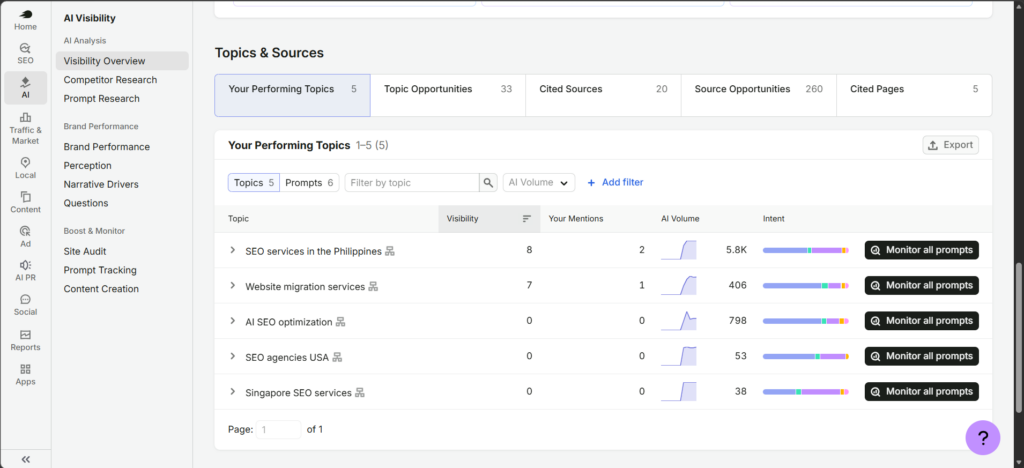
Task: Click AI Volume trend chart for SEO services Philippines
Action: [x=679, y=250]
